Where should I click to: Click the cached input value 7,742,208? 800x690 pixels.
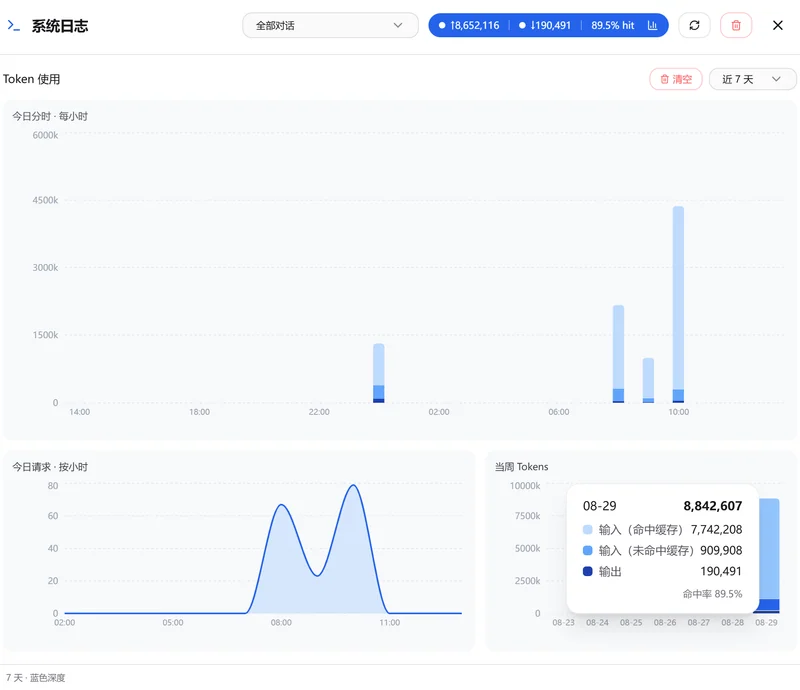pos(716,530)
